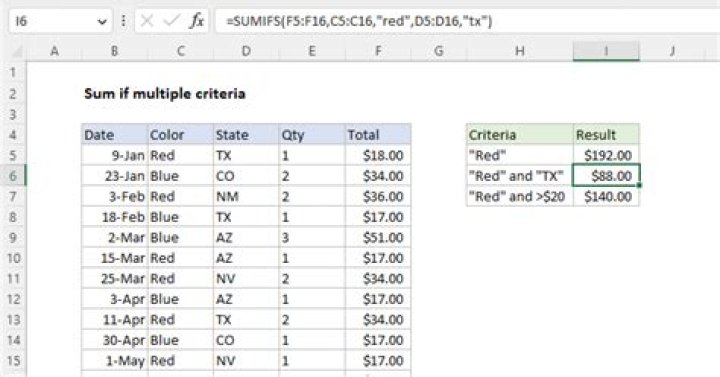
Task: Click the date cell 30-Apr
Action: [x=115, y=340]
